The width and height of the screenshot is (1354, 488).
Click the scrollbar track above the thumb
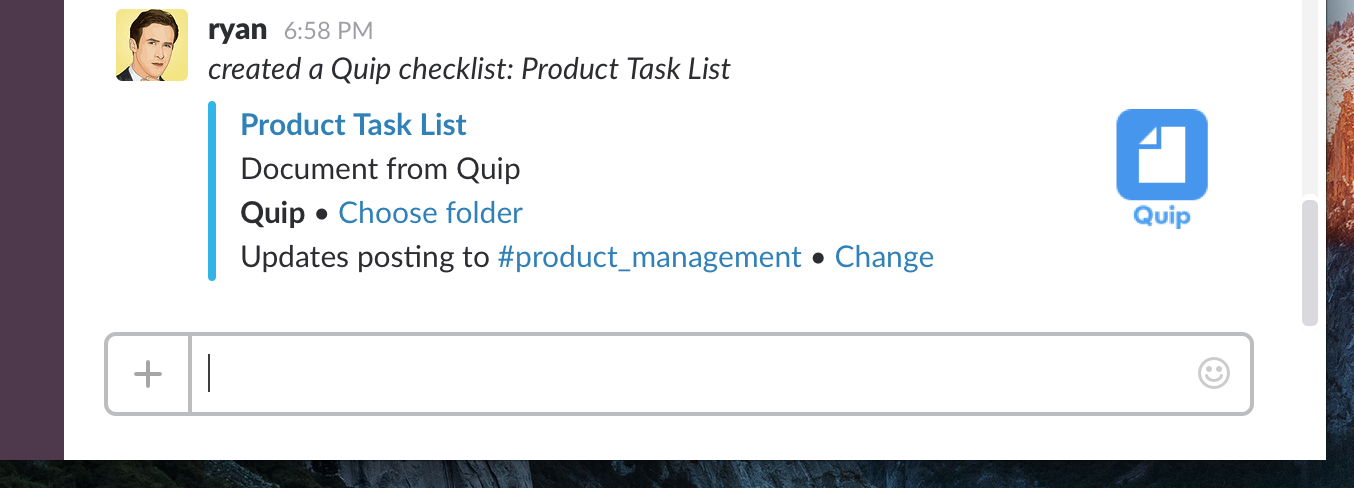[x=1309, y=100]
